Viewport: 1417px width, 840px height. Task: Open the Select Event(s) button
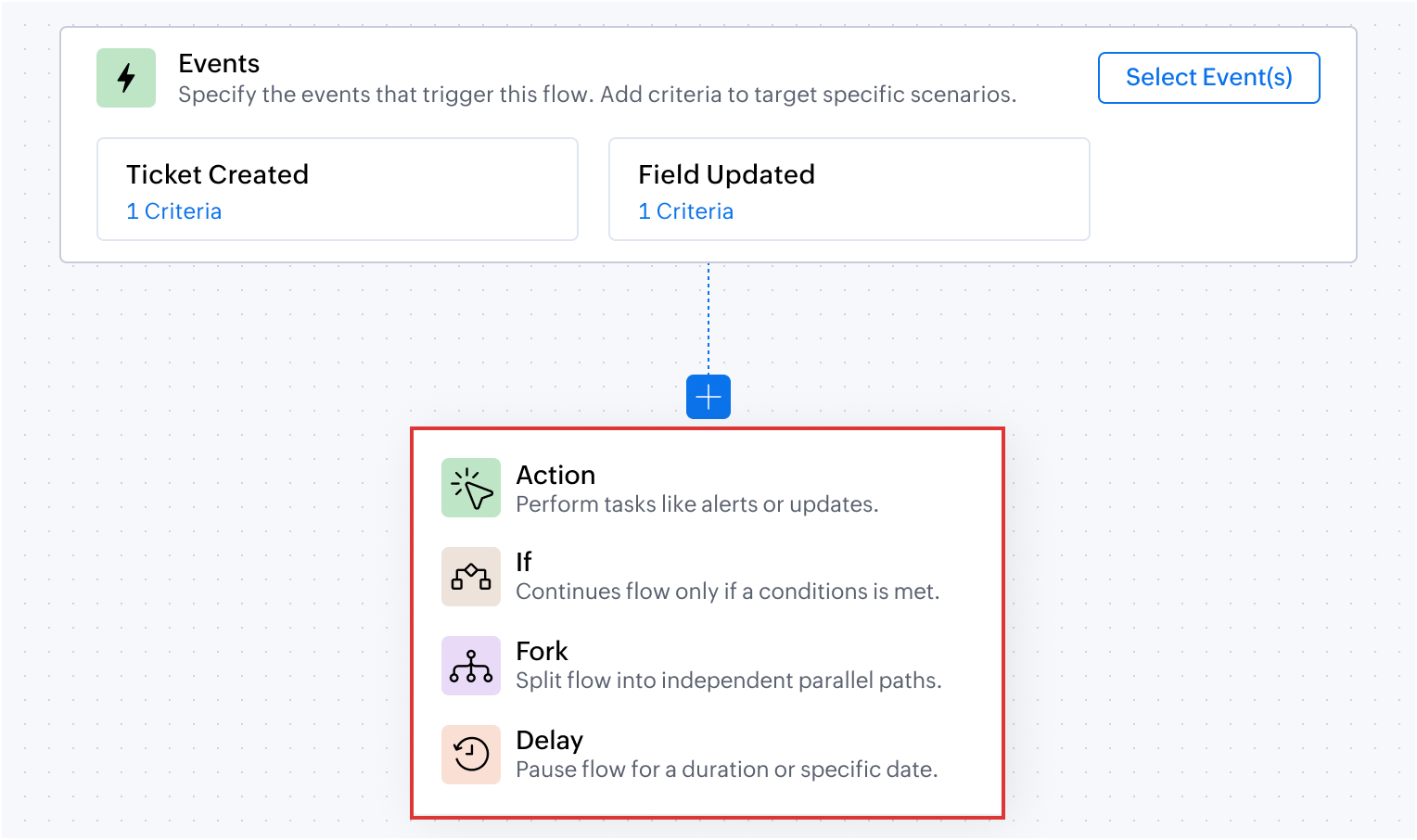(x=1208, y=78)
